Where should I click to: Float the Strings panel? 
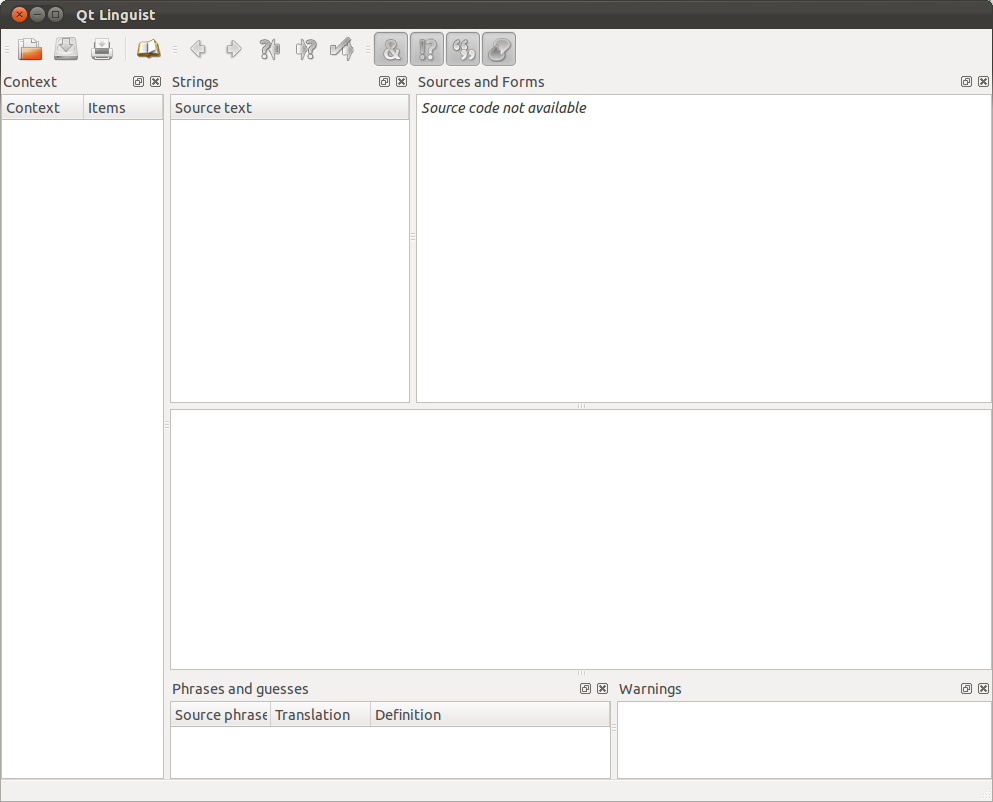(384, 82)
